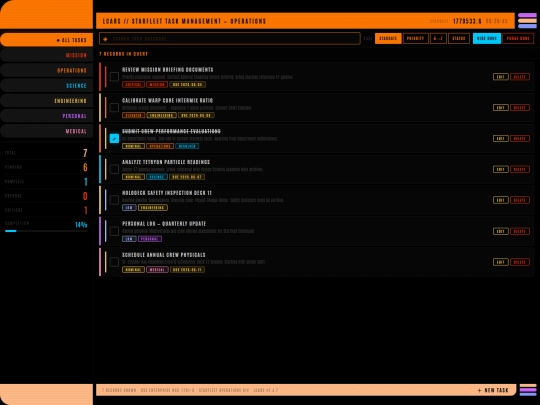Create a task with New Task button
This screenshot has width=540, height=405.
493,390
